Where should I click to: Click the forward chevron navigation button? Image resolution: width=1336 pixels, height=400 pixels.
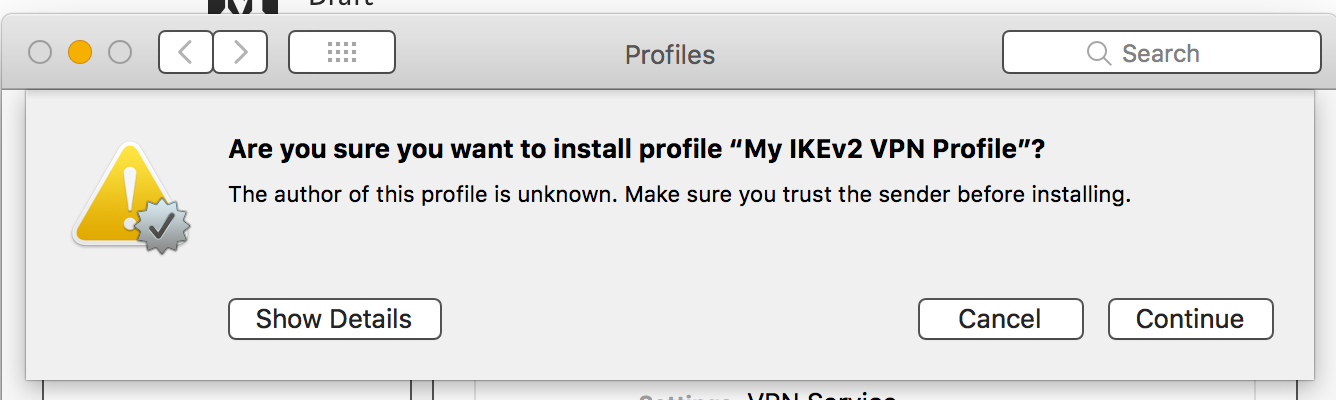pyautogui.click(x=240, y=53)
